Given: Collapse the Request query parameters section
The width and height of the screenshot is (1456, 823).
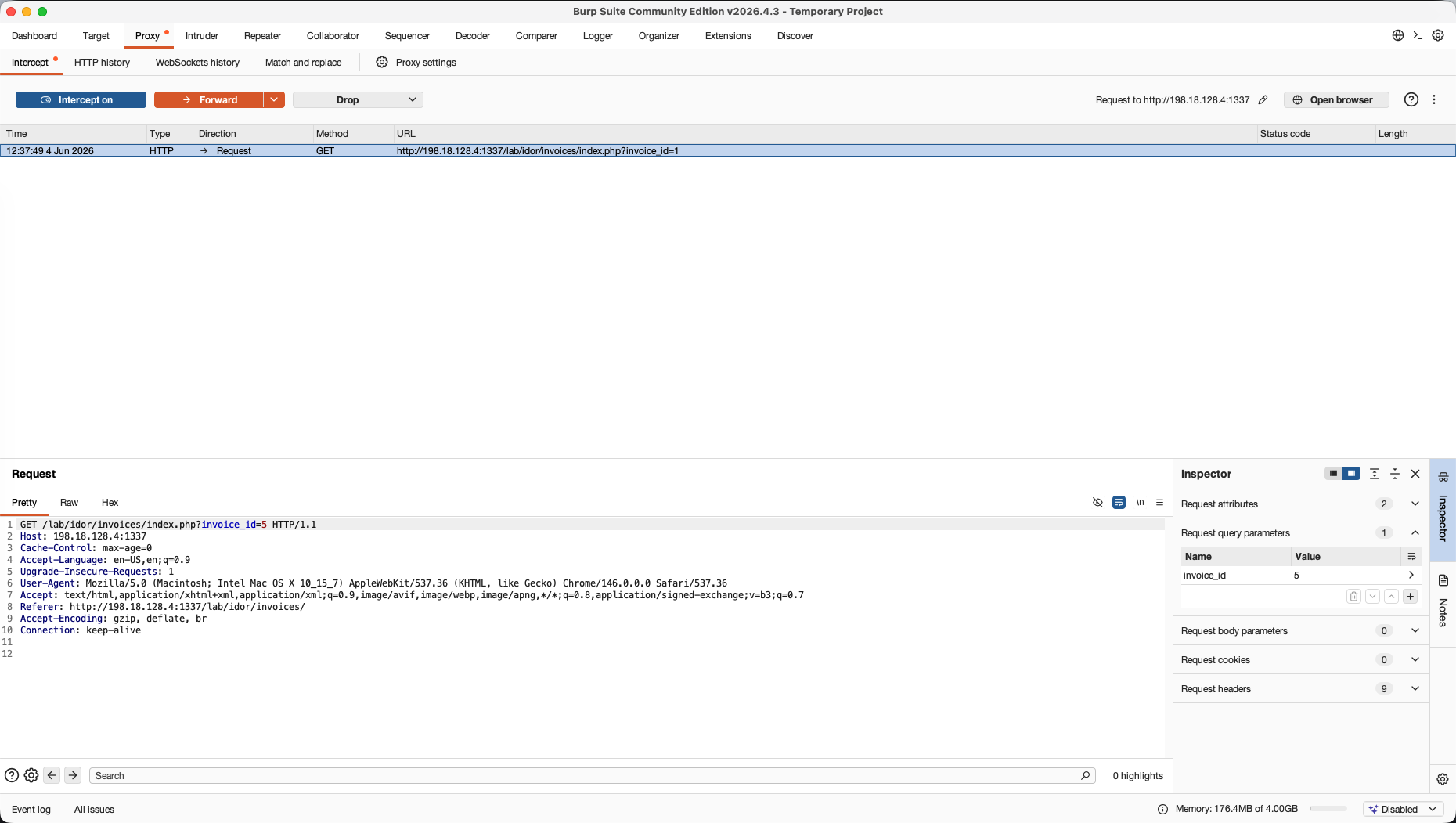Looking at the screenshot, I should pyautogui.click(x=1415, y=532).
